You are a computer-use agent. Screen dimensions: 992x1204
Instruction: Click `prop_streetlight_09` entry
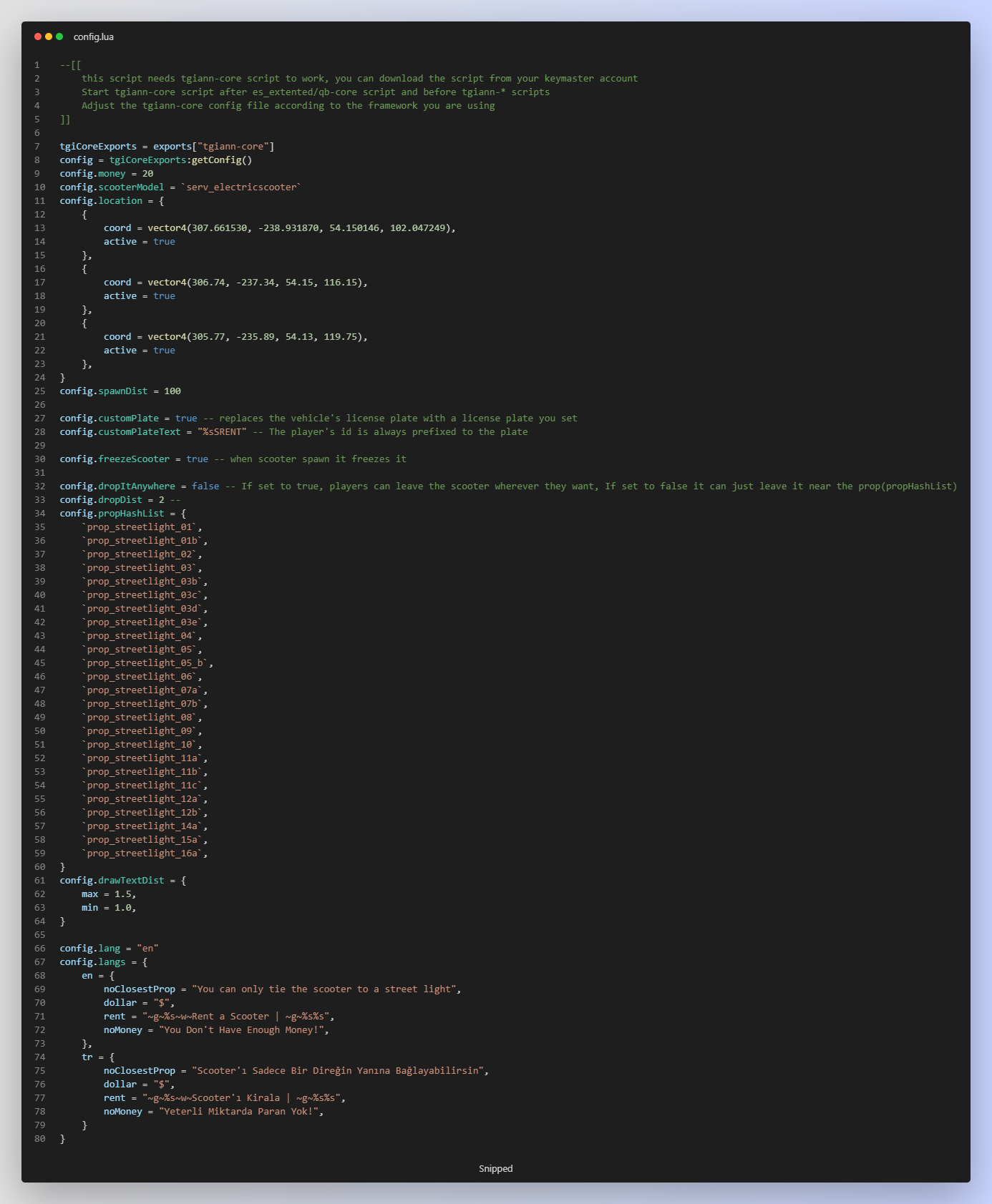(142, 731)
